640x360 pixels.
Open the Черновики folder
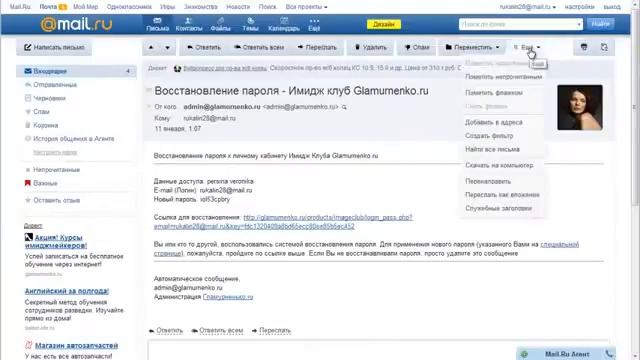[x=49, y=98]
